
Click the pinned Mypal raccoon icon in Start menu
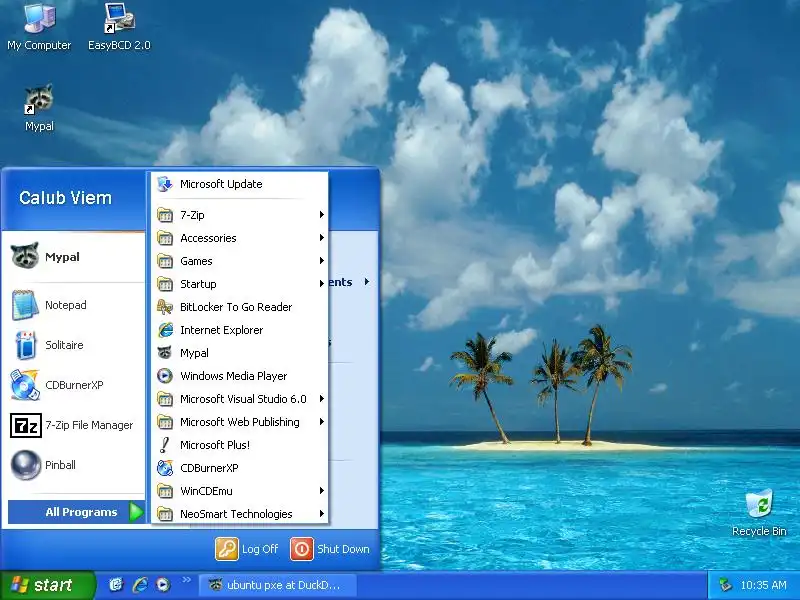tap(25, 256)
